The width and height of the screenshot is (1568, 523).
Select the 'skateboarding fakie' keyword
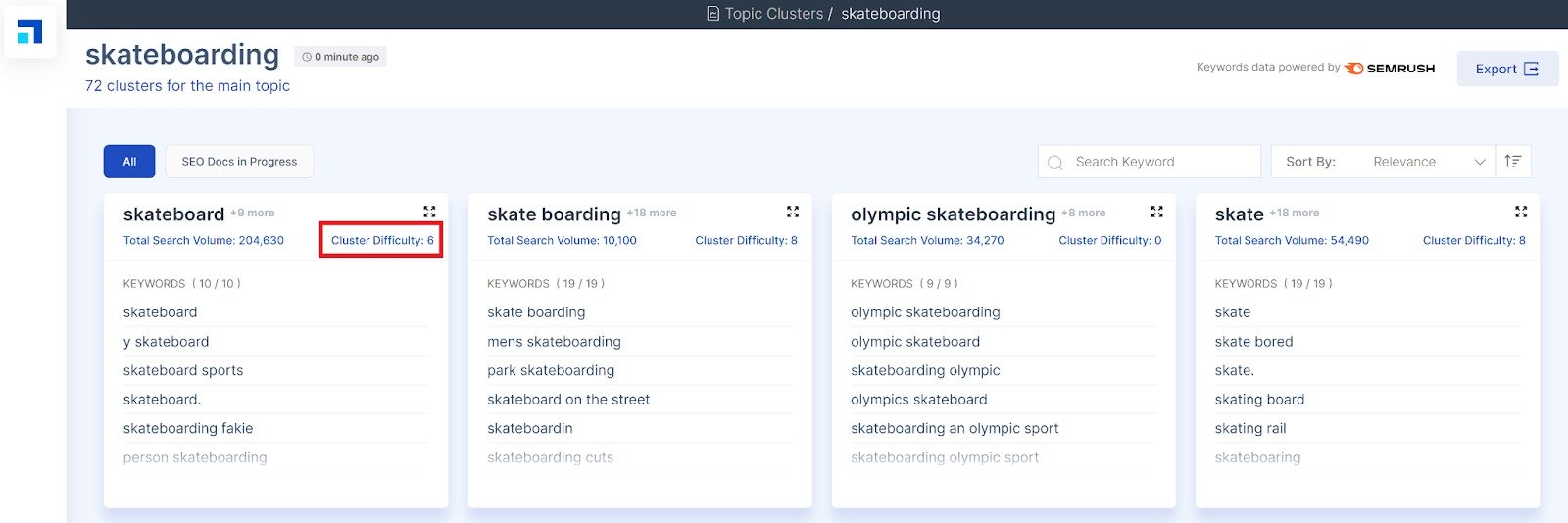tap(188, 428)
